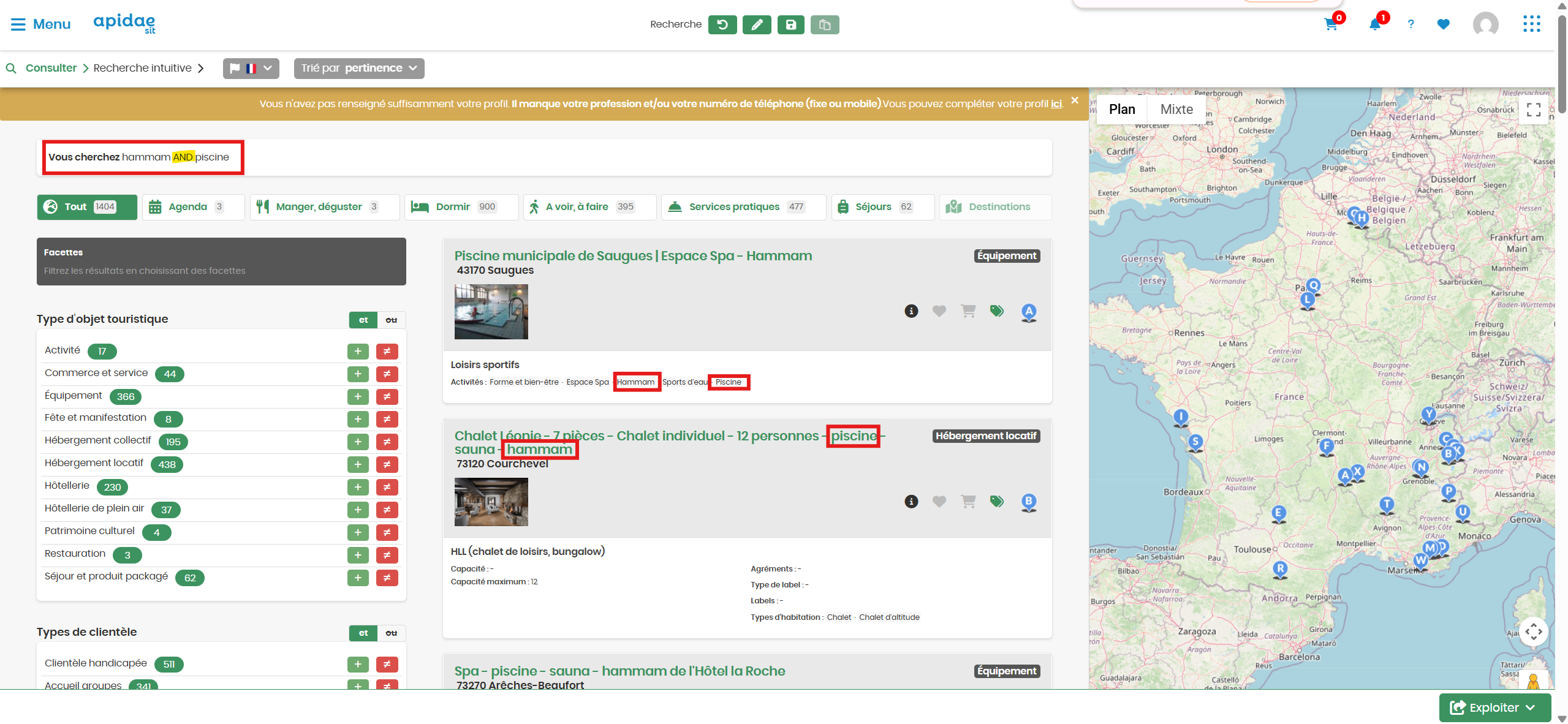Click tag icon for Piscine municipale de Saugues
Image resolution: width=1568 pixels, height=724 pixels.
click(996, 311)
